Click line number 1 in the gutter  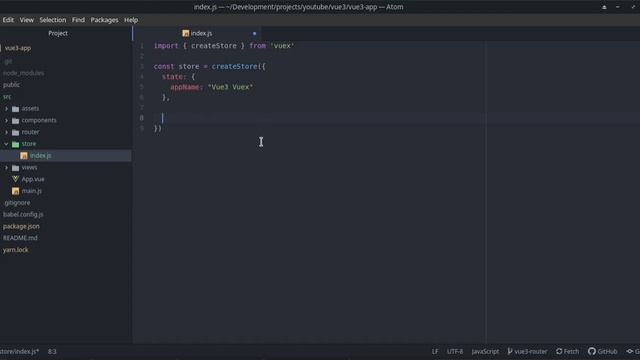142,46
